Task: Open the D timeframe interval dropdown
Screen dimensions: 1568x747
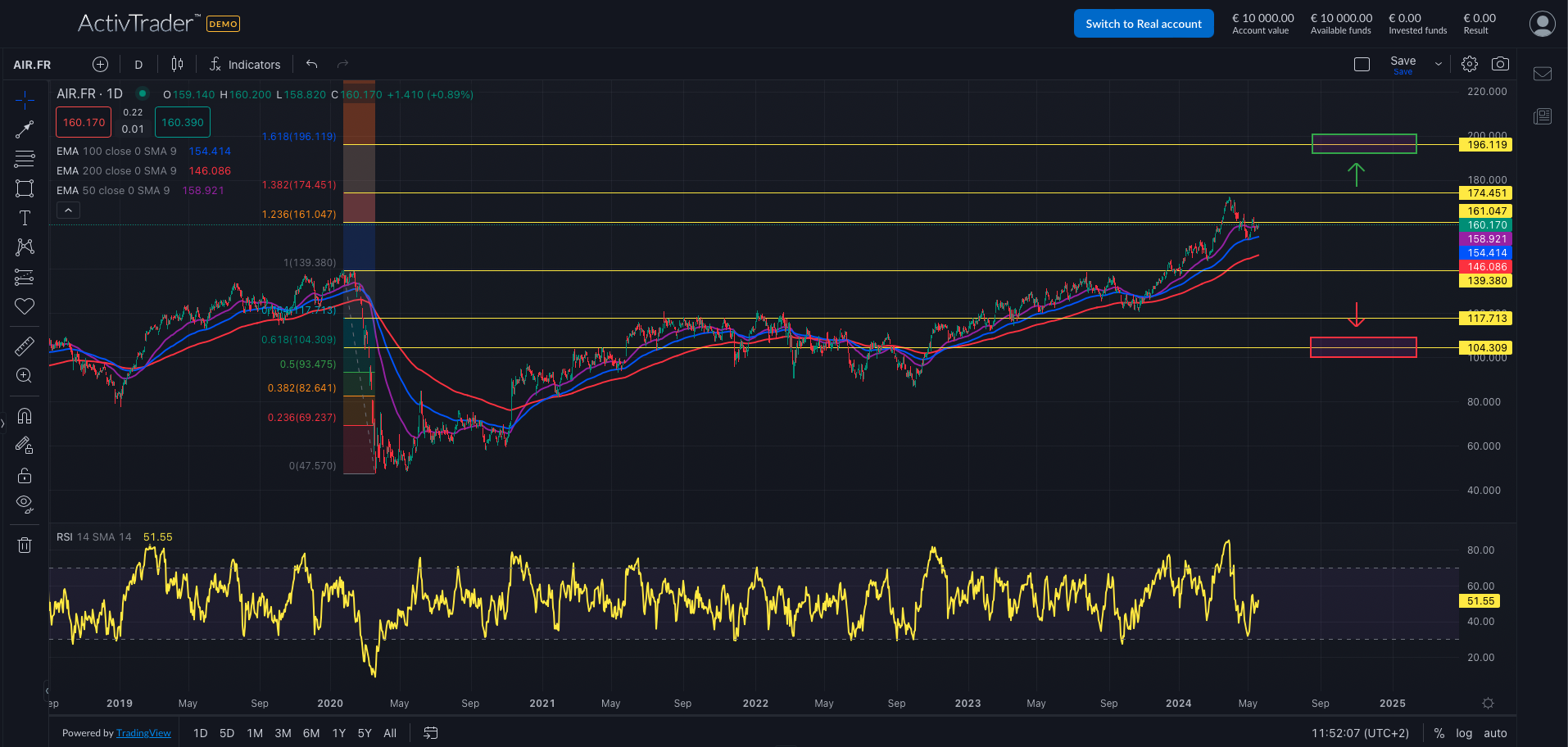Action: (x=138, y=65)
